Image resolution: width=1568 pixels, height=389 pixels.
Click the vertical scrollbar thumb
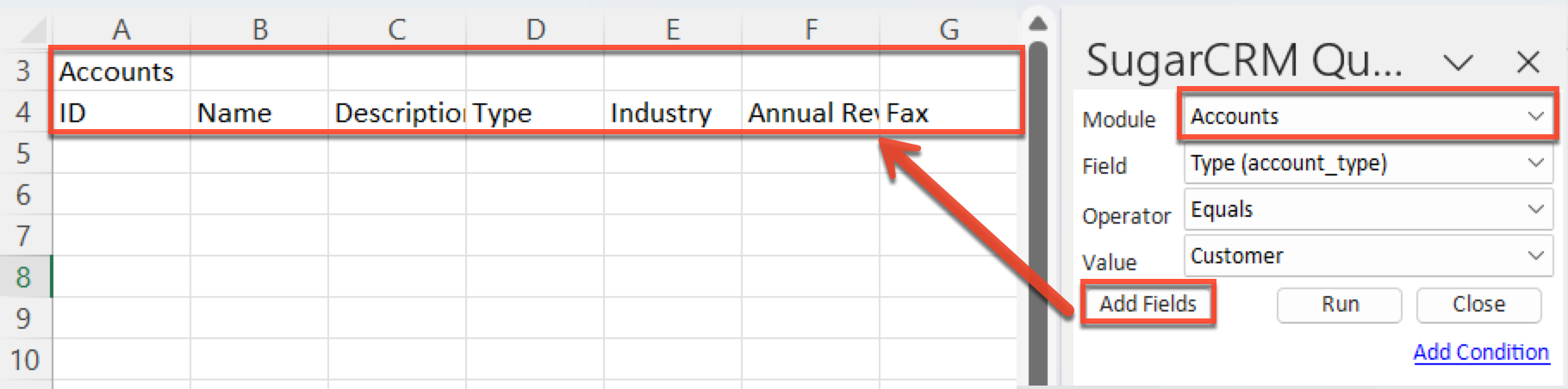[1037, 207]
